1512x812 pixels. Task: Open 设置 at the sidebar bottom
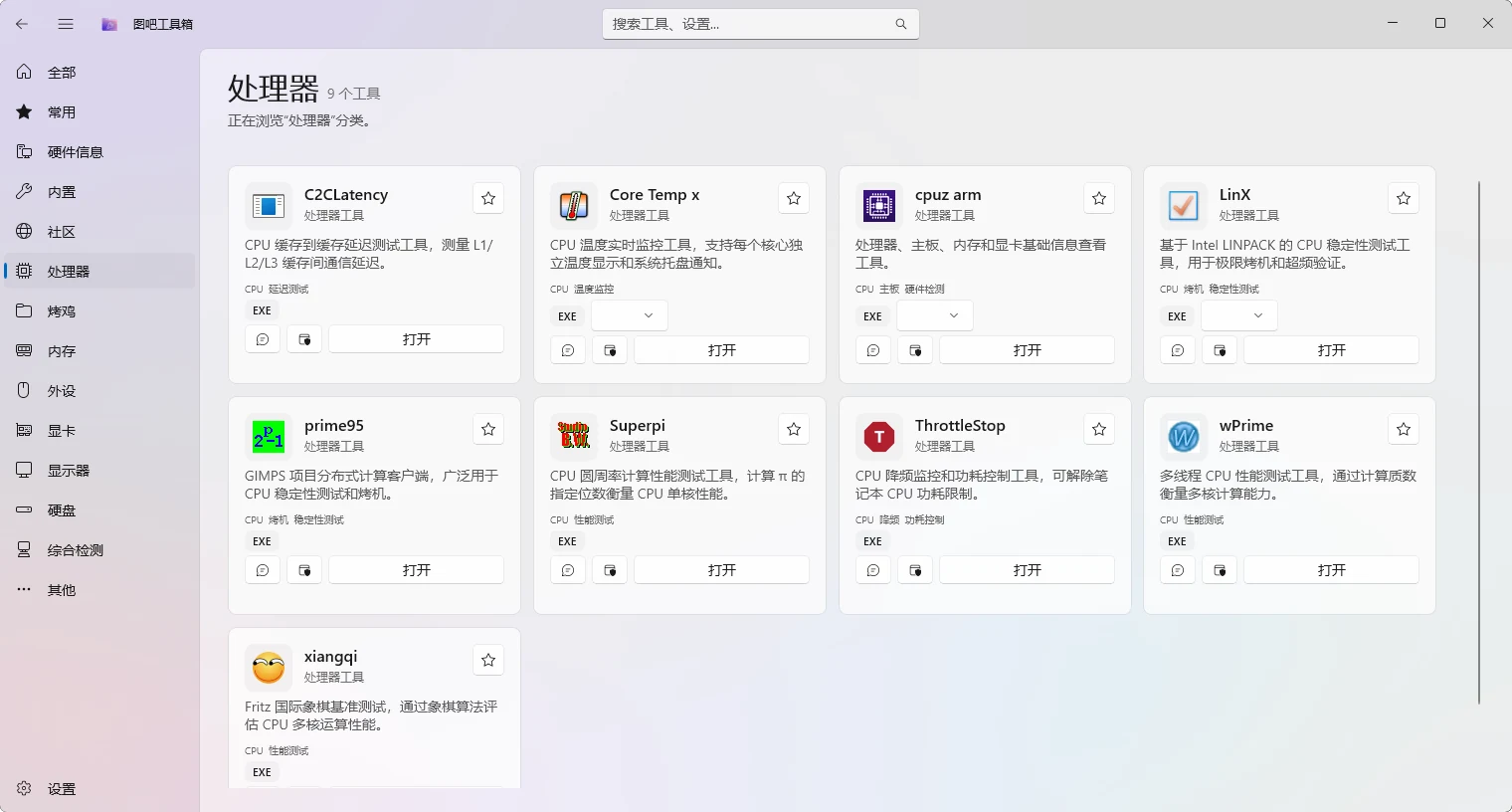(99, 789)
